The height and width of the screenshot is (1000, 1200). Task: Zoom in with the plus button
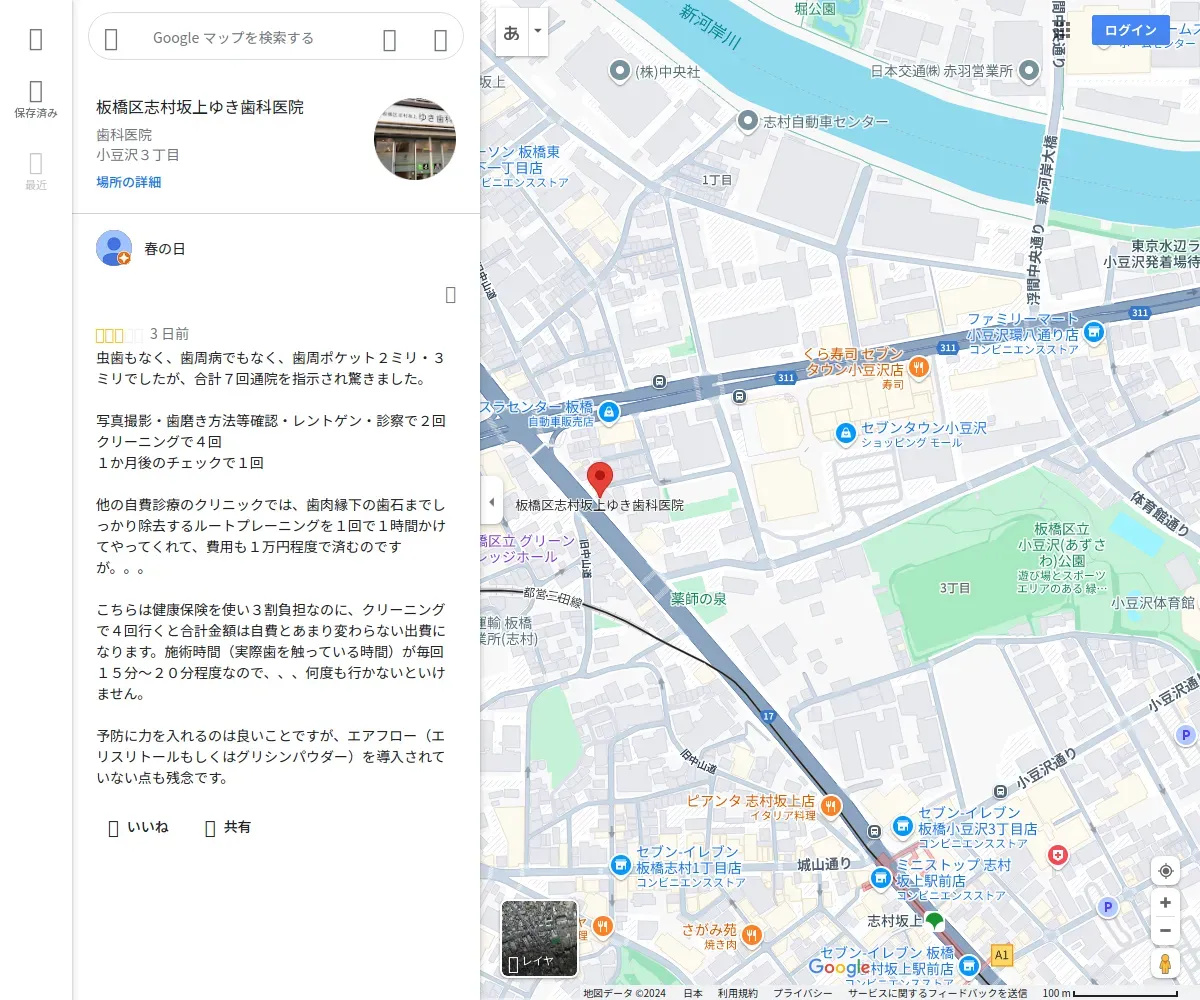pos(1165,902)
